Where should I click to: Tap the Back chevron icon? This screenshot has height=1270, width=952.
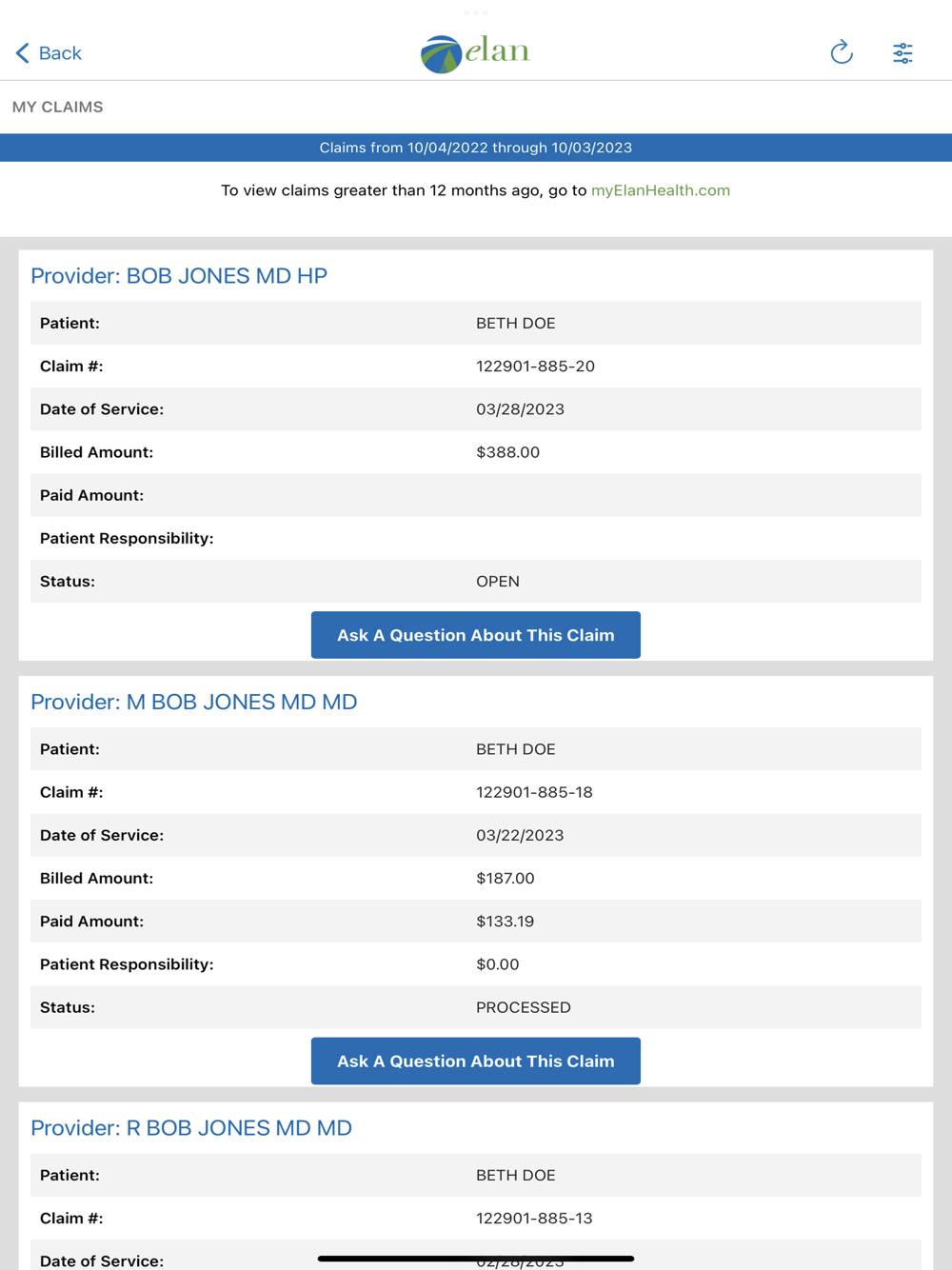(x=23, y=53)
